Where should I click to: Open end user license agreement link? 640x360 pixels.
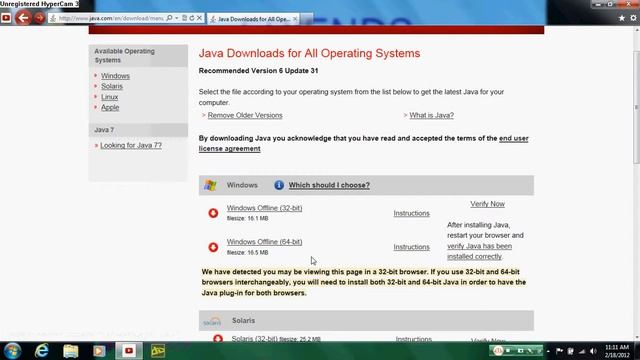click(363, 143)
